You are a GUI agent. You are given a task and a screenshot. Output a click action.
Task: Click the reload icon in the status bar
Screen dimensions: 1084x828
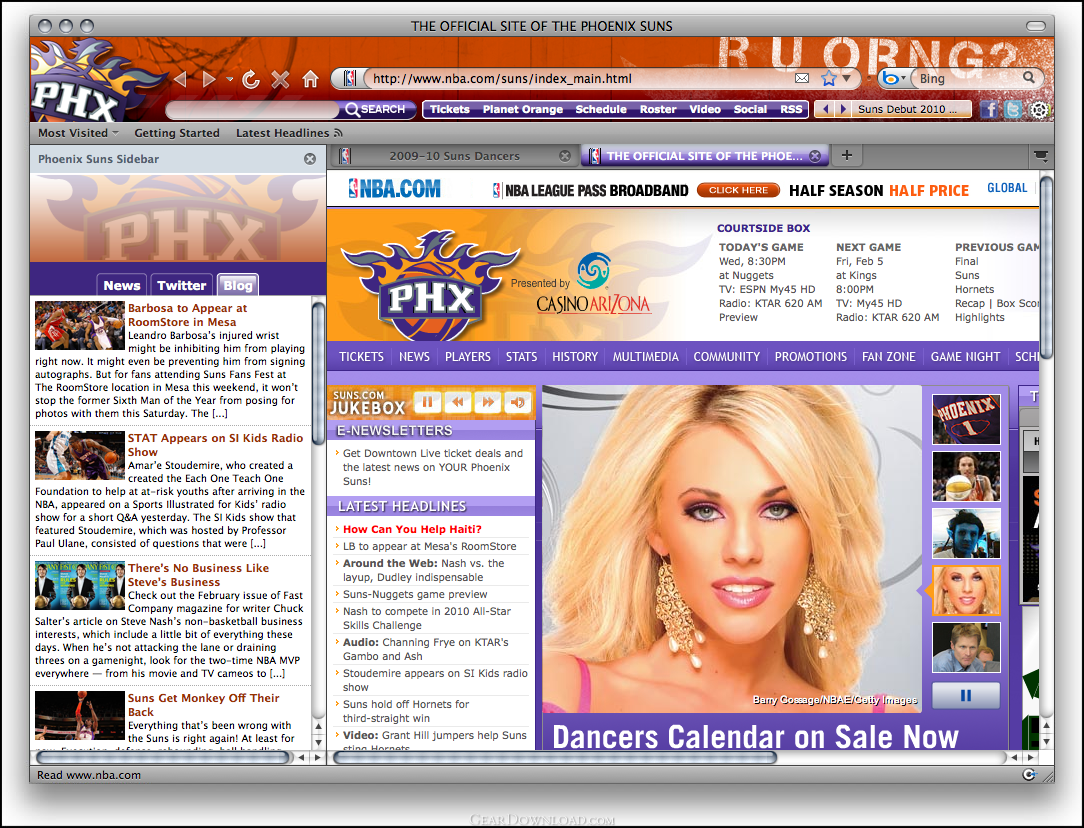tap(1029, 774)
